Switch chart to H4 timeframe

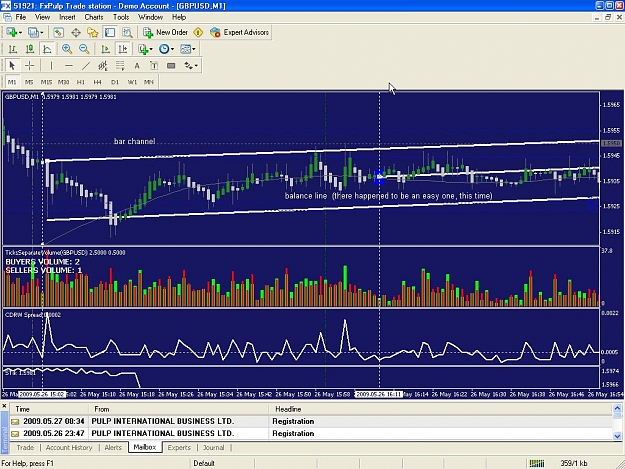[x=97, y=82]
